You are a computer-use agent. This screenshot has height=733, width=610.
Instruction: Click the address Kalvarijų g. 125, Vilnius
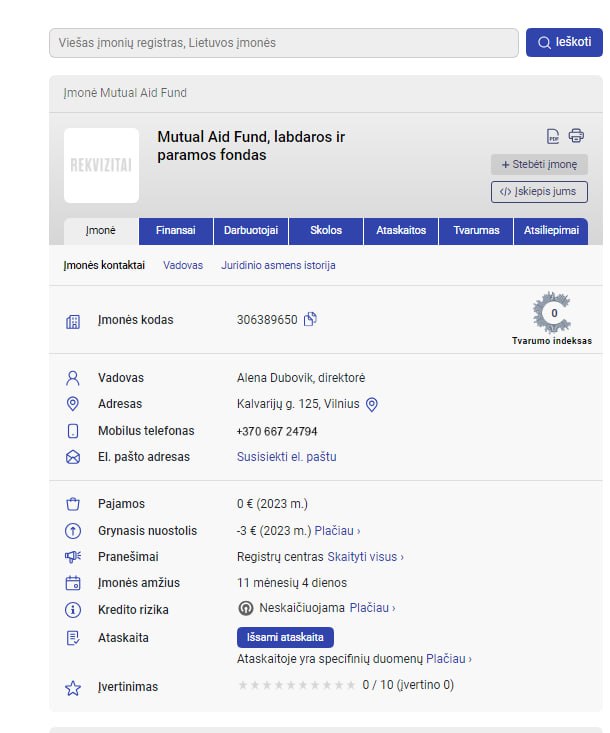coord(298,404)
